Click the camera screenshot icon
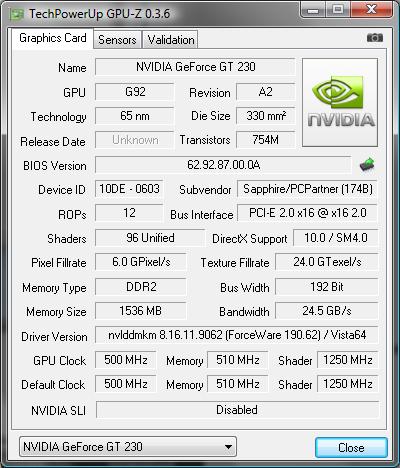Image resolution: width=400 pixels, height=468 pixels. pyautogui.click(x=375, y=38)
